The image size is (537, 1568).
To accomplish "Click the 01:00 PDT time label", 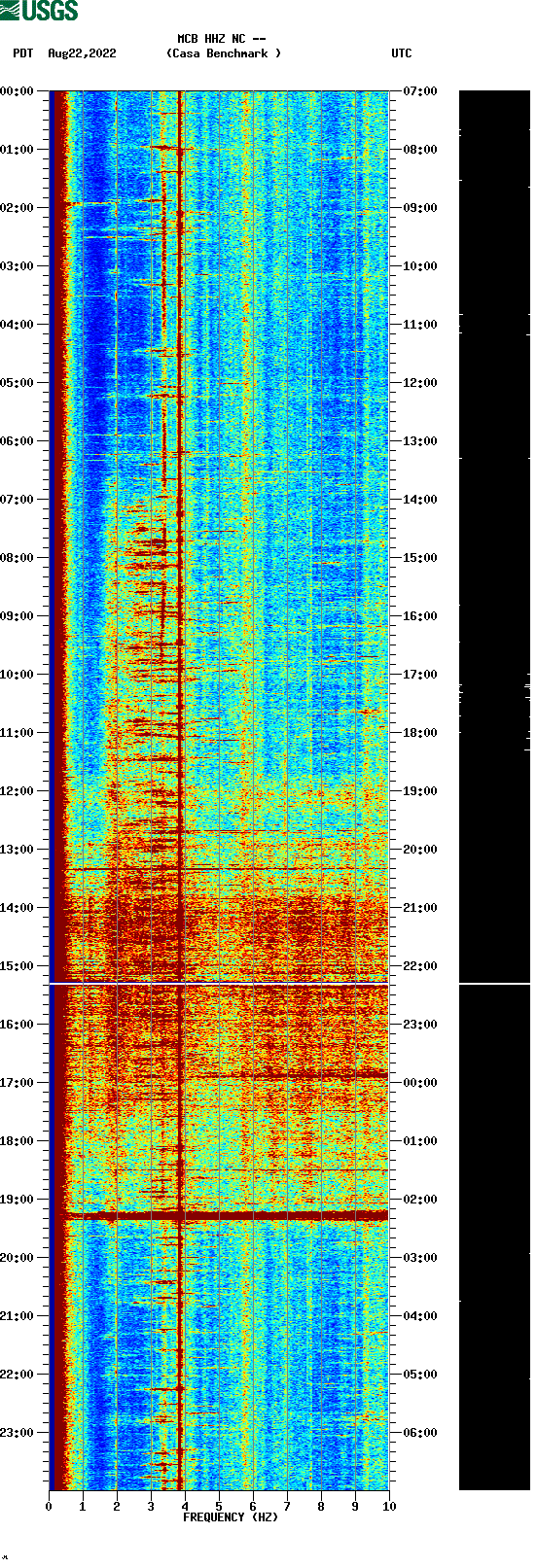I will [x=18, y=150].
